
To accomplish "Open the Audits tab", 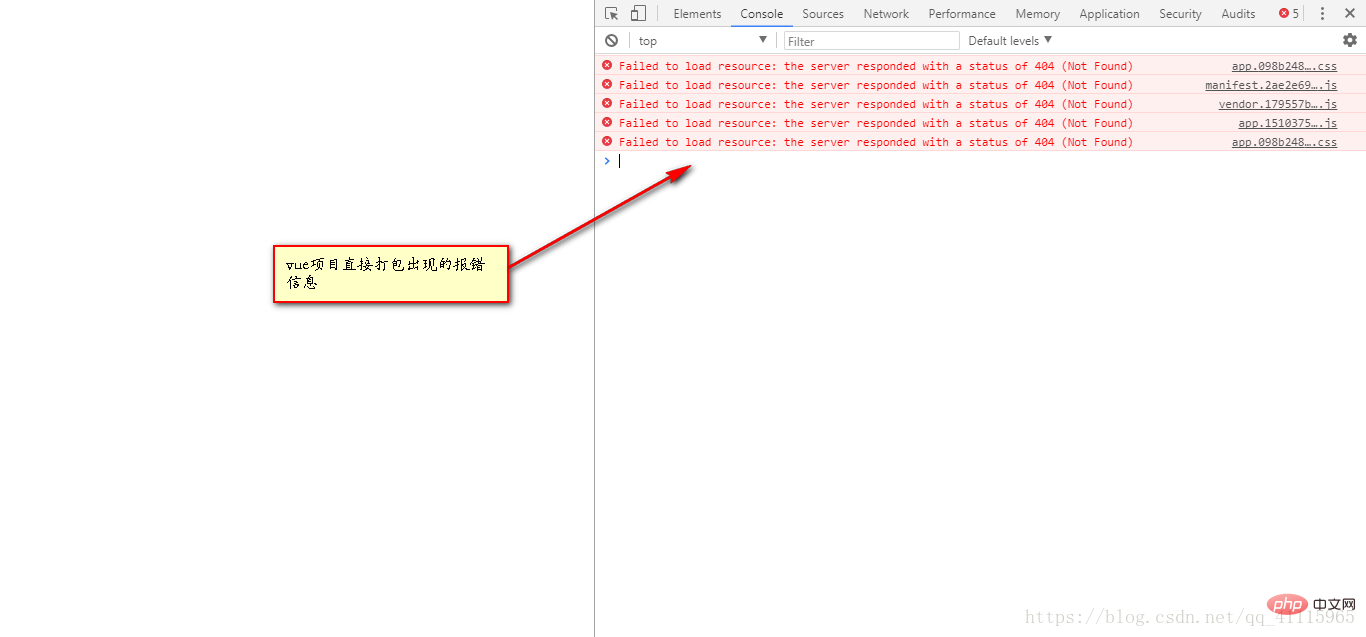I will (x=1238, y=14).
